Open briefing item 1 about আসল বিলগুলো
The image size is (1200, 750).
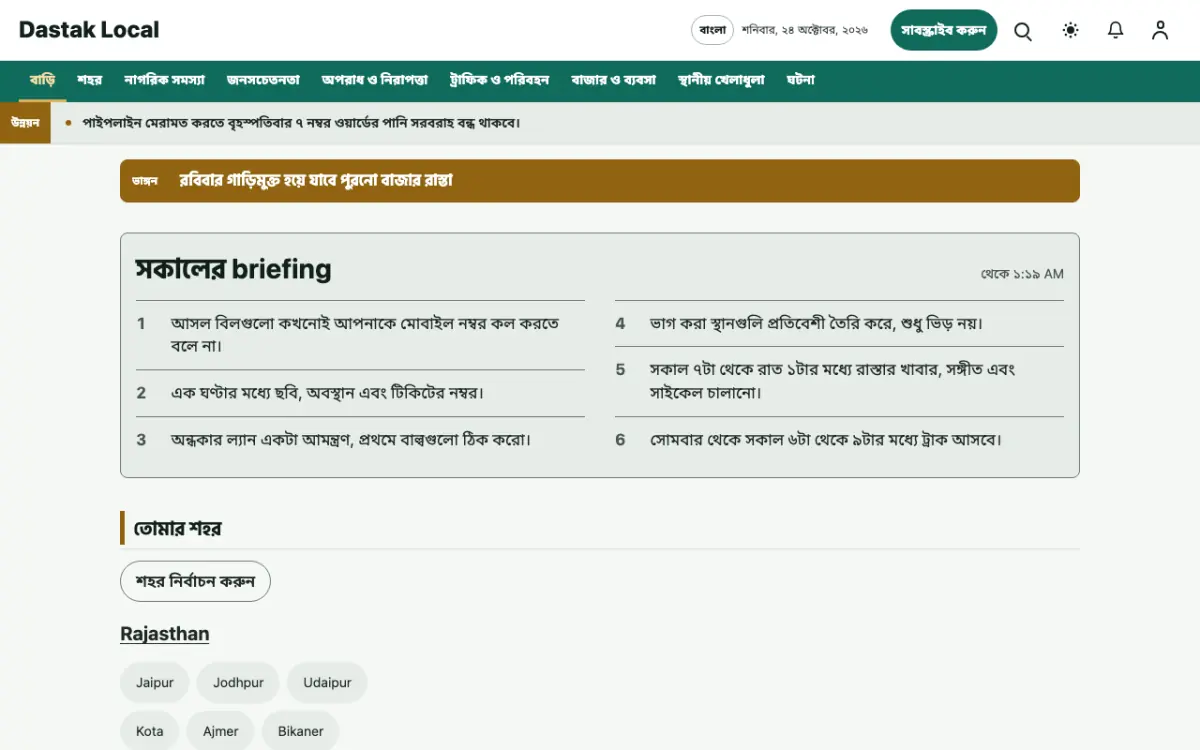pos(360,335)
